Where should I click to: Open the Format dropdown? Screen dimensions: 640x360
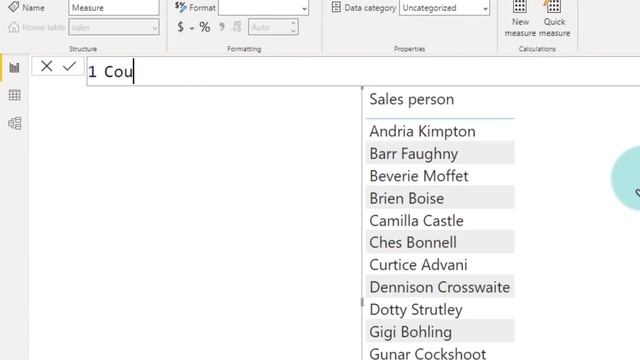(x=264, y=8)
